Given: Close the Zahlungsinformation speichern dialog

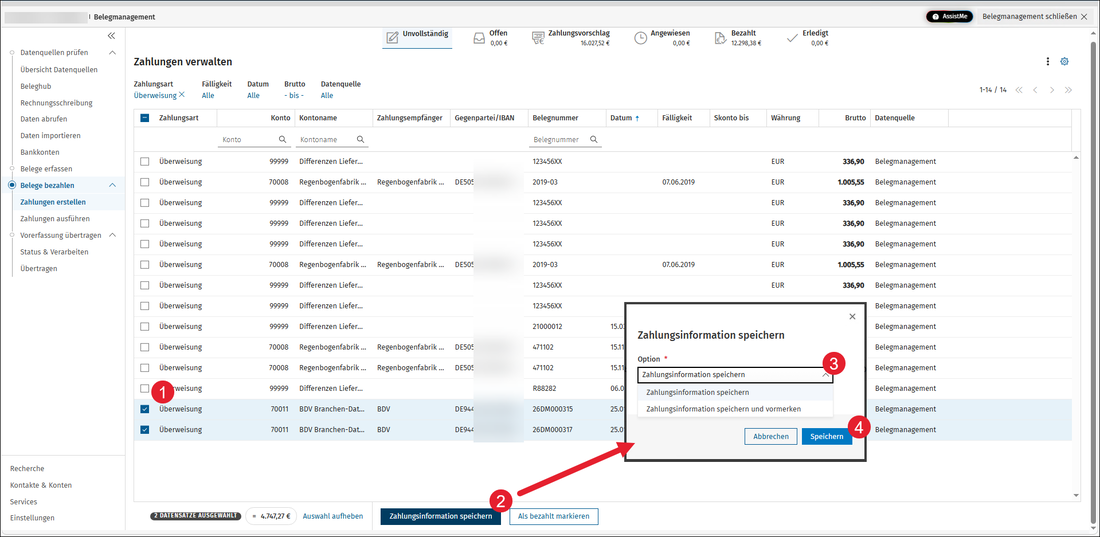Looking at the screenshot, I should pos(852,317).
